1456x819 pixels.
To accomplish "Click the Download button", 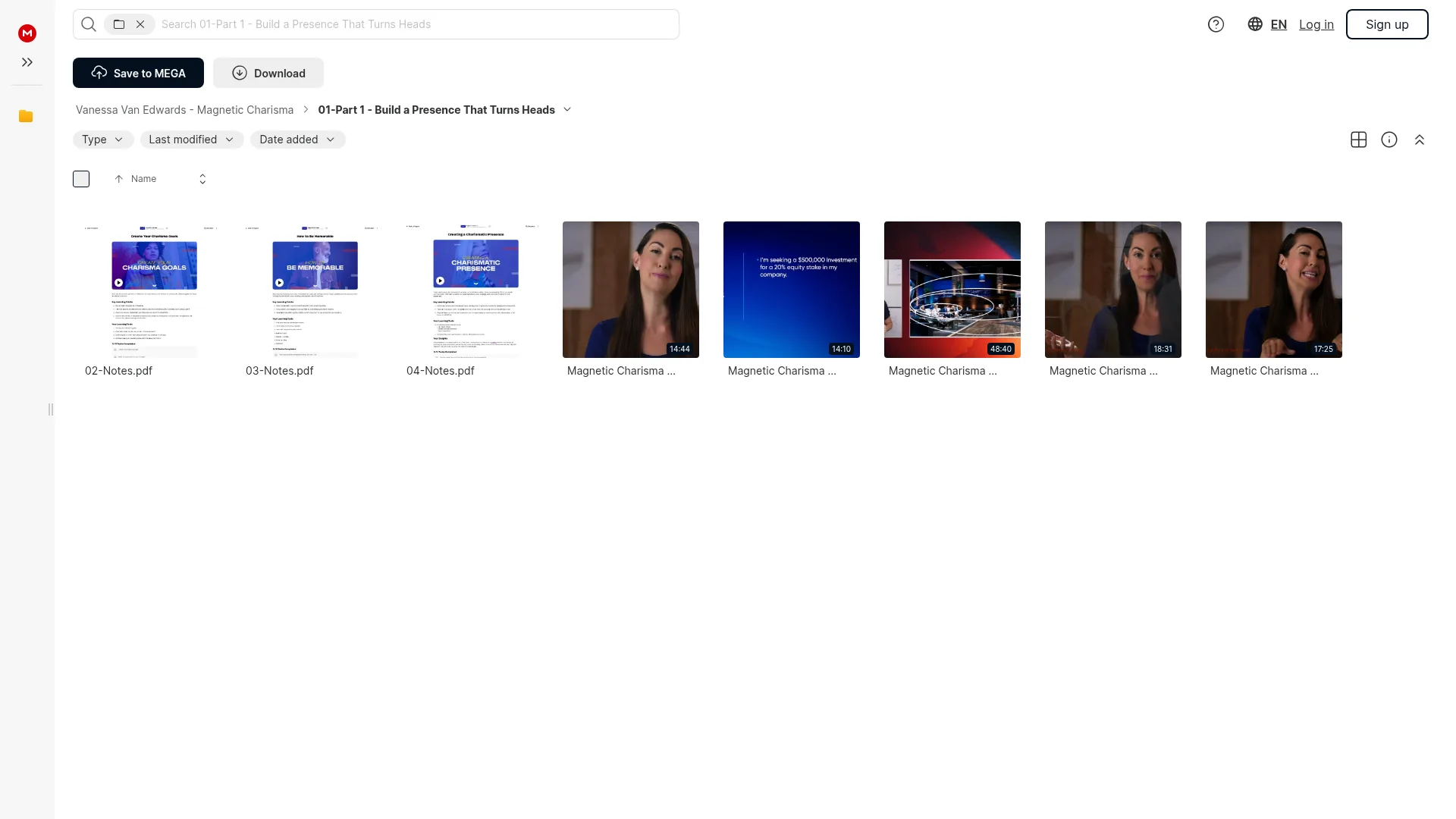I will pyautogui.click(x=268, y=73).
